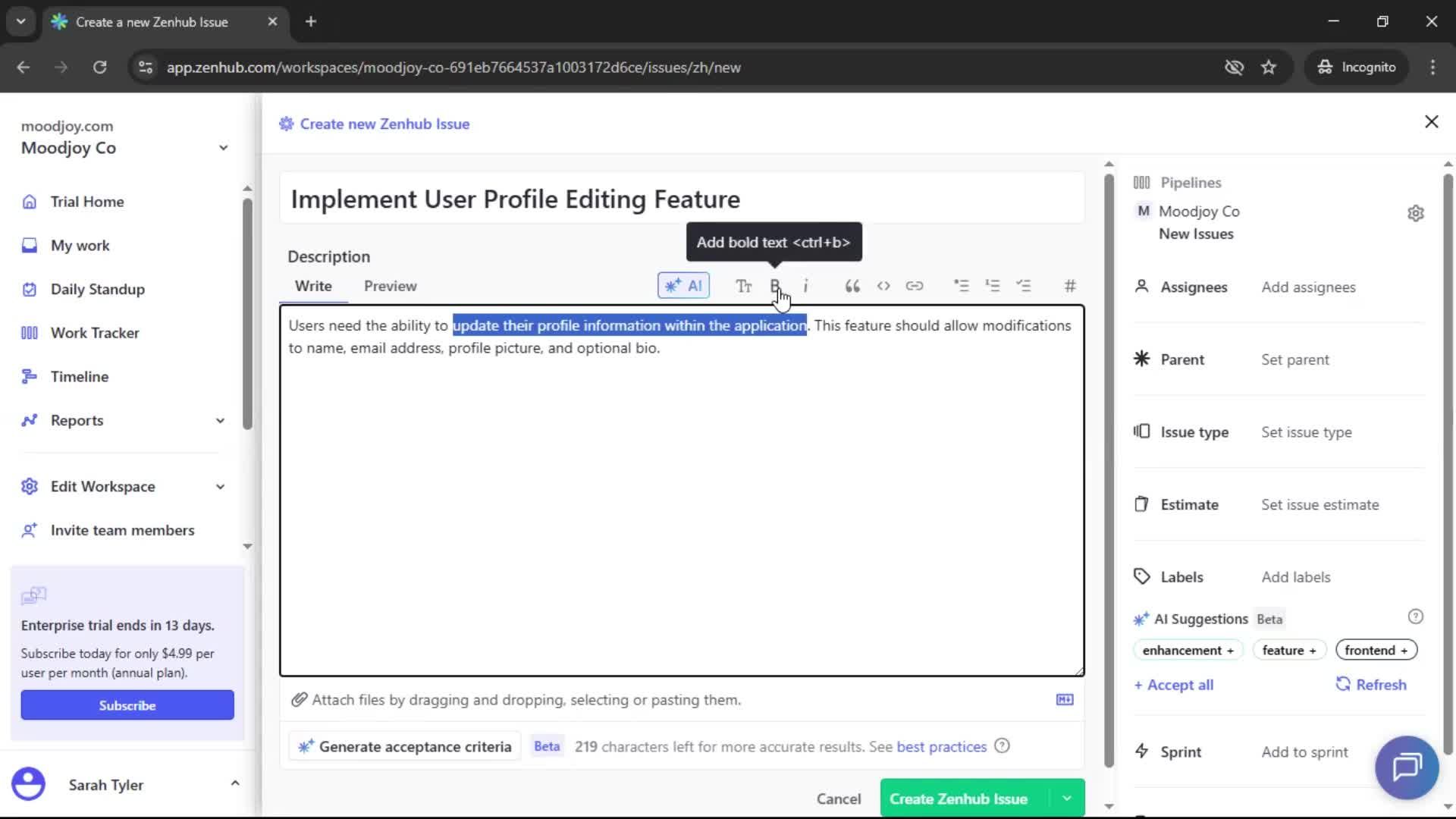The image size is (1456, 819).
Task: Insert a blockquote in the description
Action: point(852,286)
